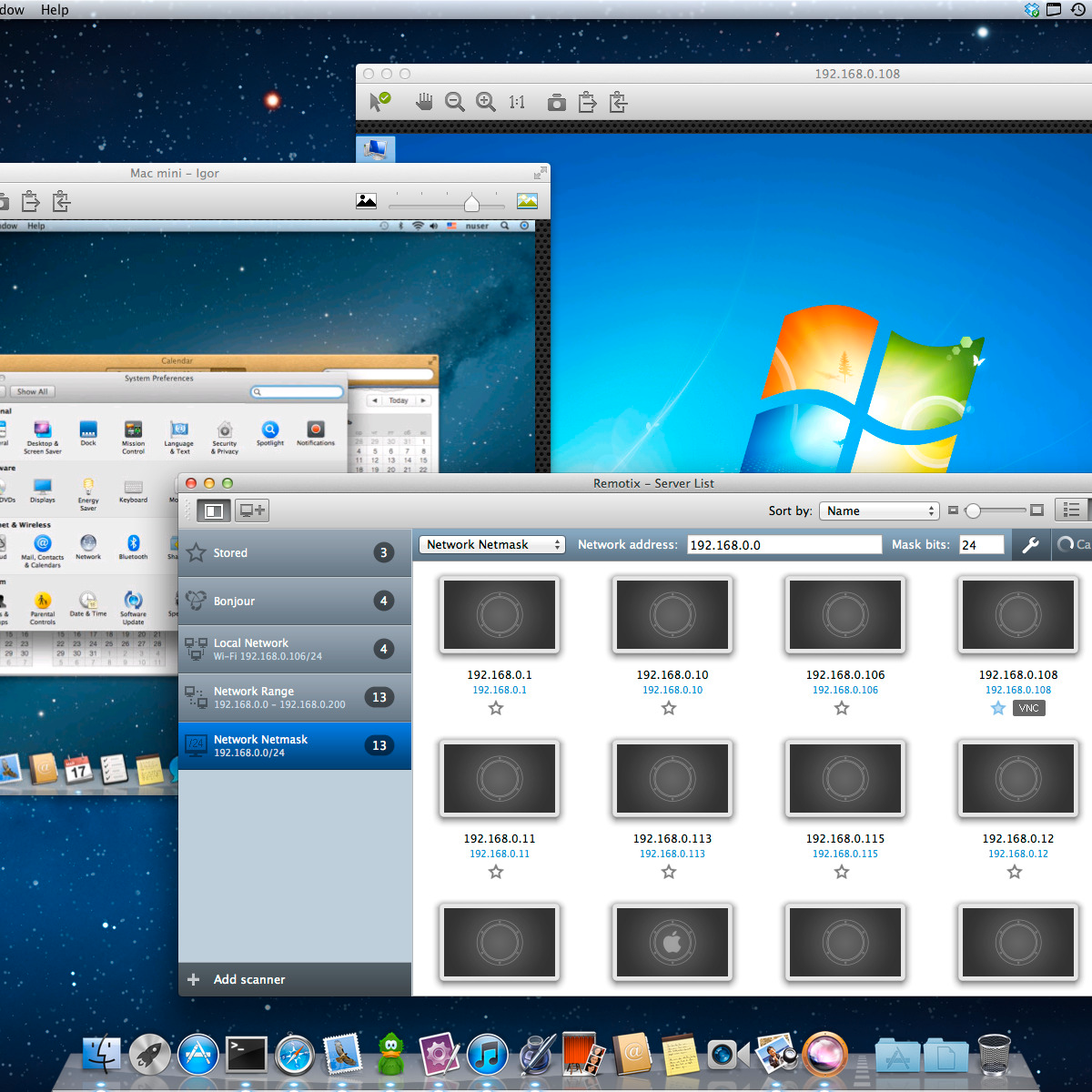Click the 192.168.0.115 address link
Image resolution: width=1092 pixels, height=1092 pixels.
pyautogui.click(x=845, y=854)
